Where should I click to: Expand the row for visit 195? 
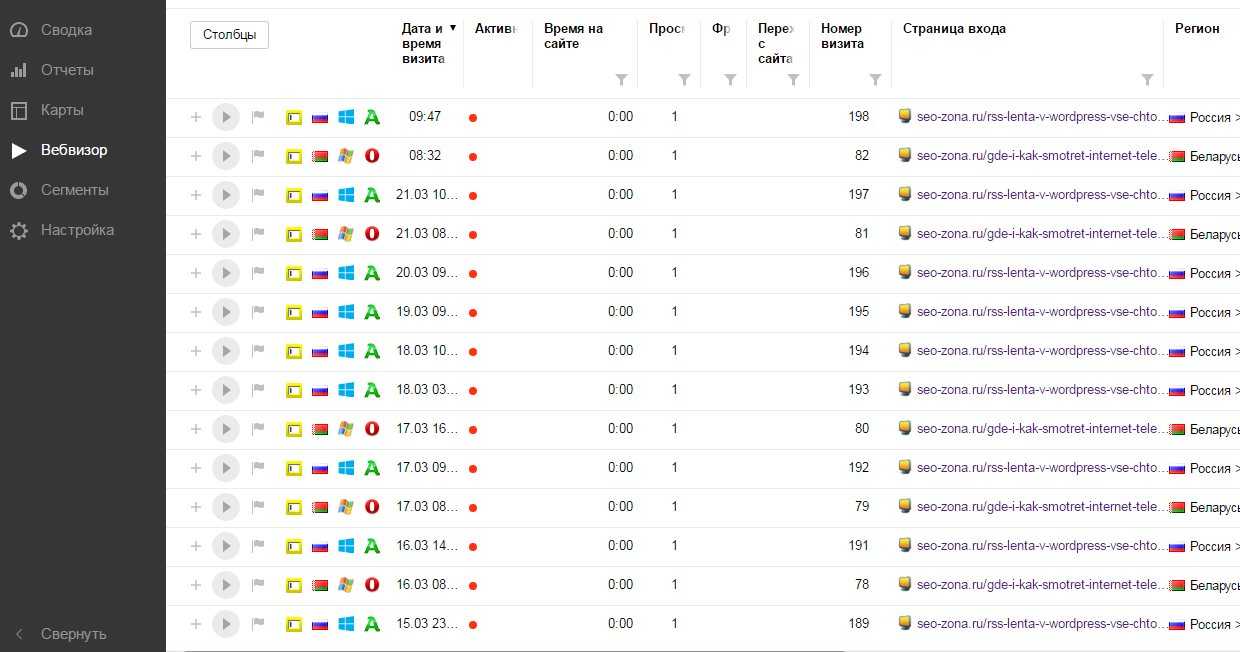click(x=196, y=312)
